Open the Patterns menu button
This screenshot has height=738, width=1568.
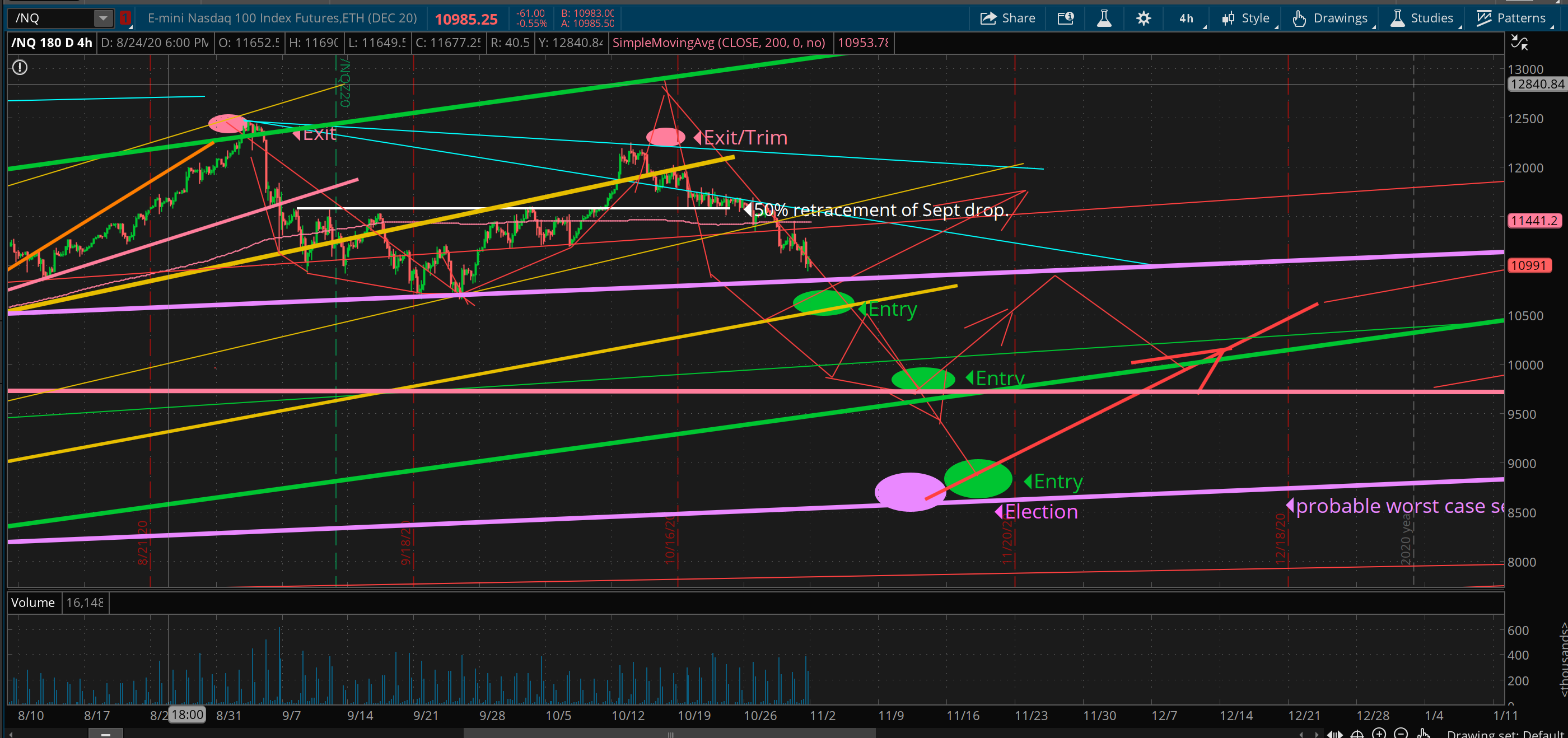coord(1511,18)
